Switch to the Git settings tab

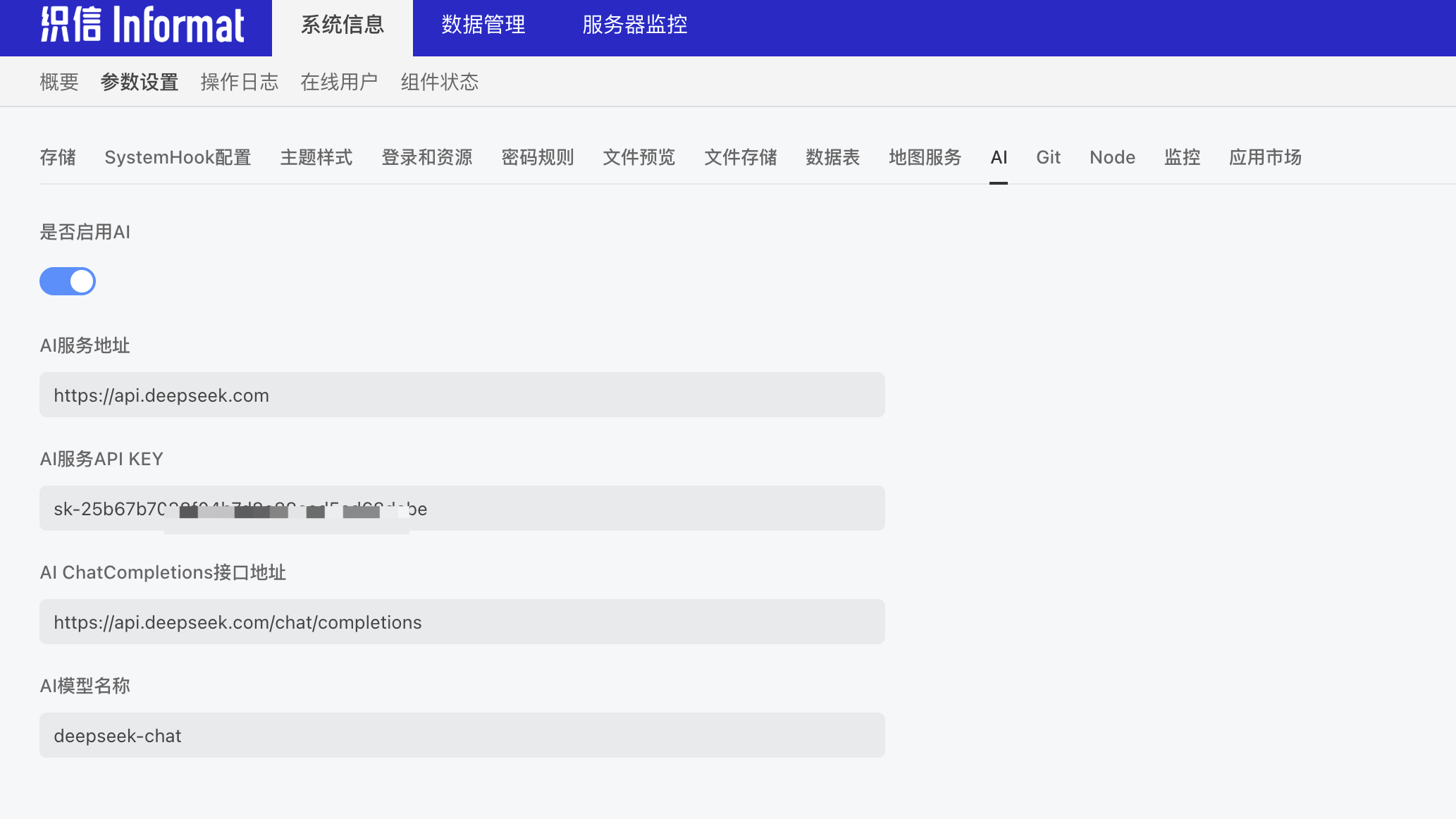1048,157
